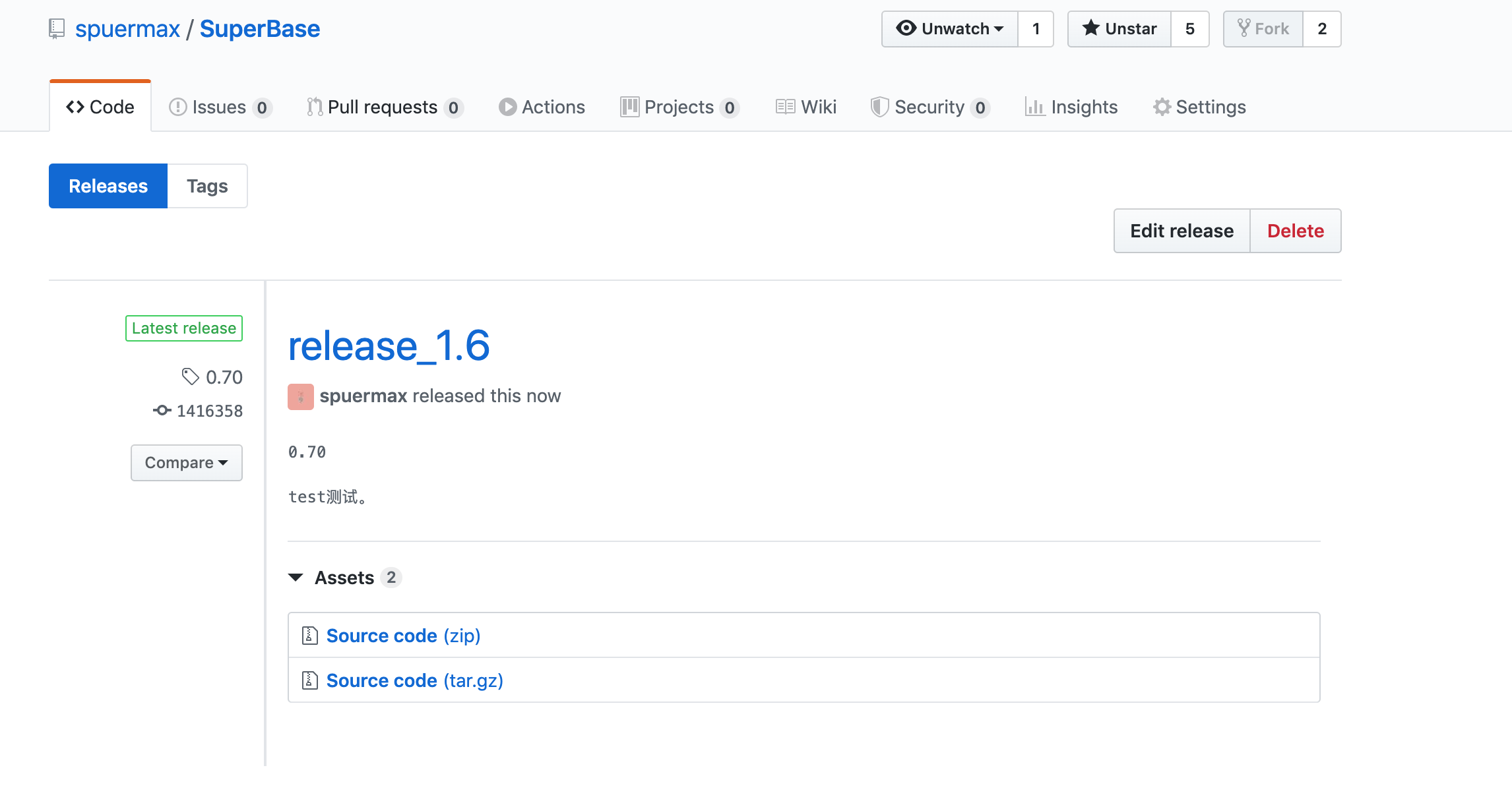This screenshot has height=807, width=1512.
Task: Click the Delete release button
Action: pyautogui.click(x=1295, y=231)
